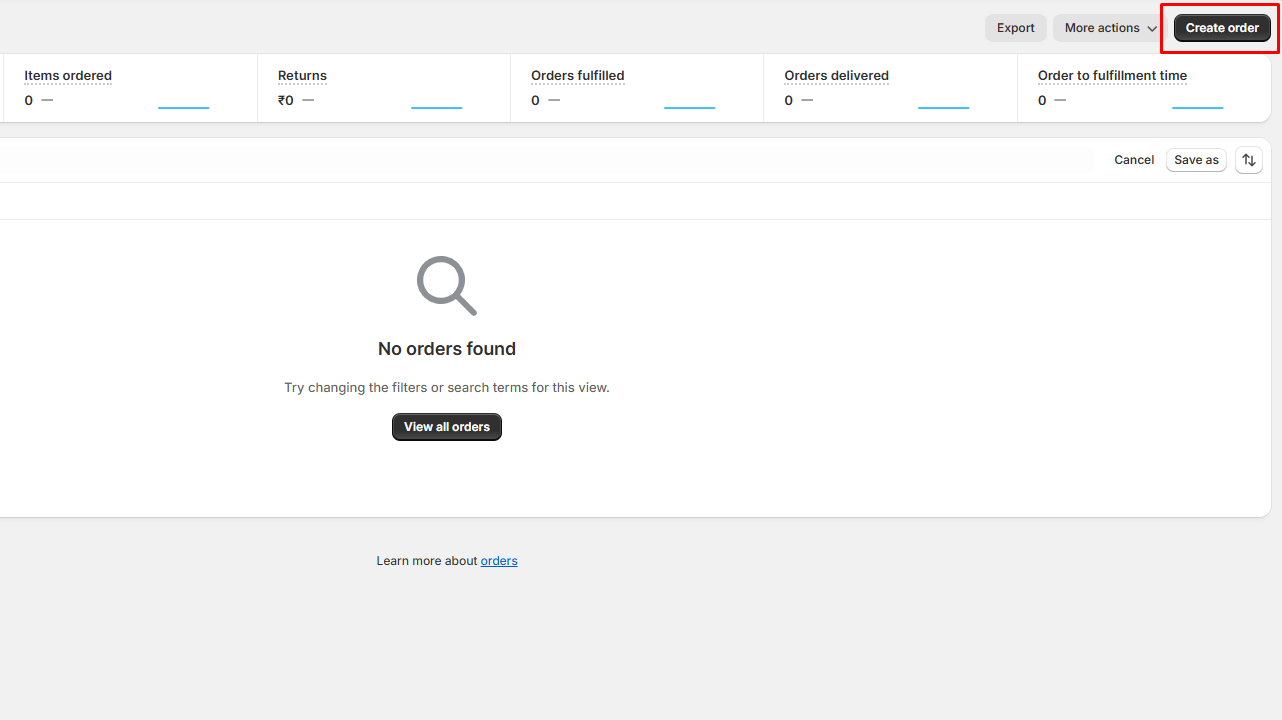Image resolution: width=1282 pixels, height=720 pixels.
Task: Click the sort orders arrows icon
Action: click(1248, 160)
